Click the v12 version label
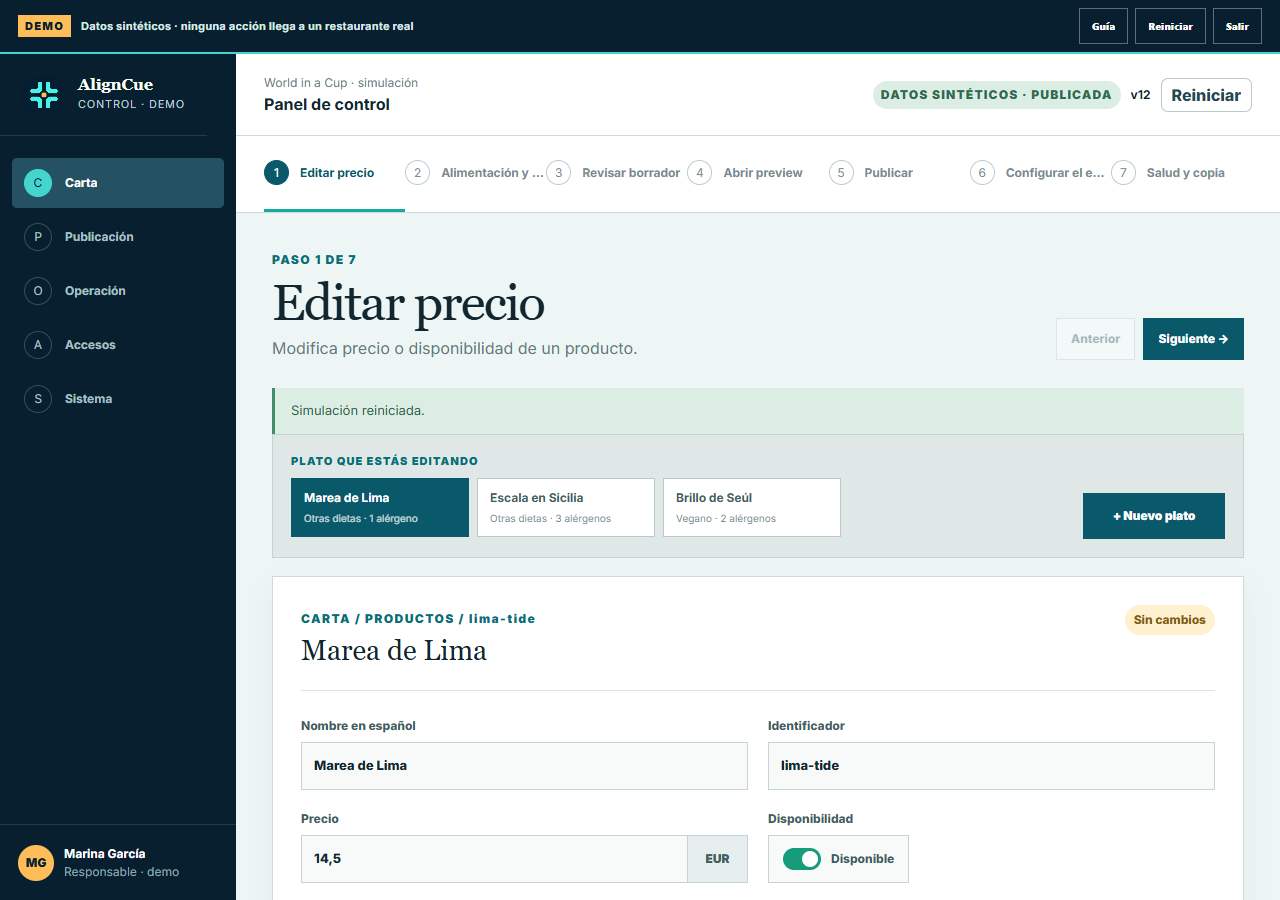This screenshot has width=1280, height=900. 1141,95
